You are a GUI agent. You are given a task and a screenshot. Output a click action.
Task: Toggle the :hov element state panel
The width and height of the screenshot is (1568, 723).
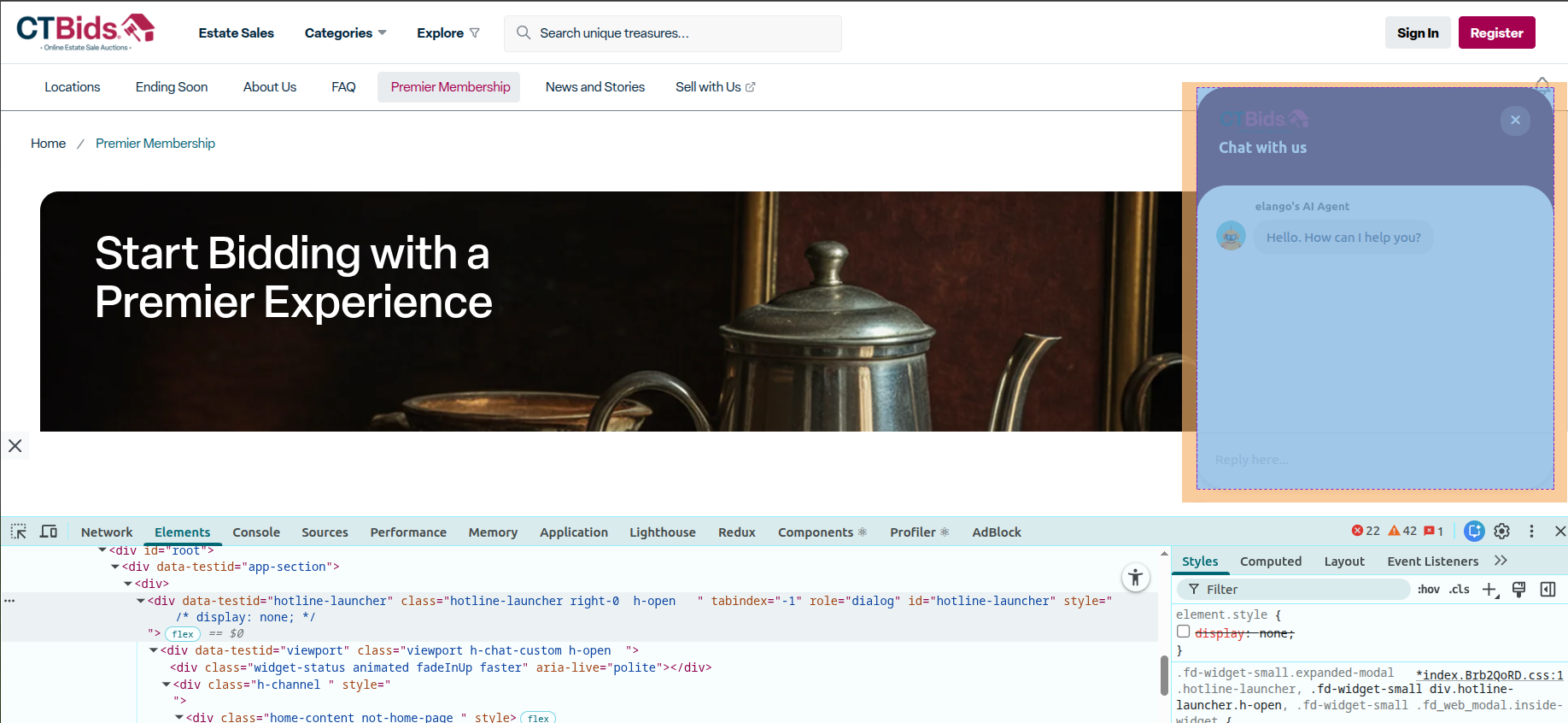tap(1428, 590)
